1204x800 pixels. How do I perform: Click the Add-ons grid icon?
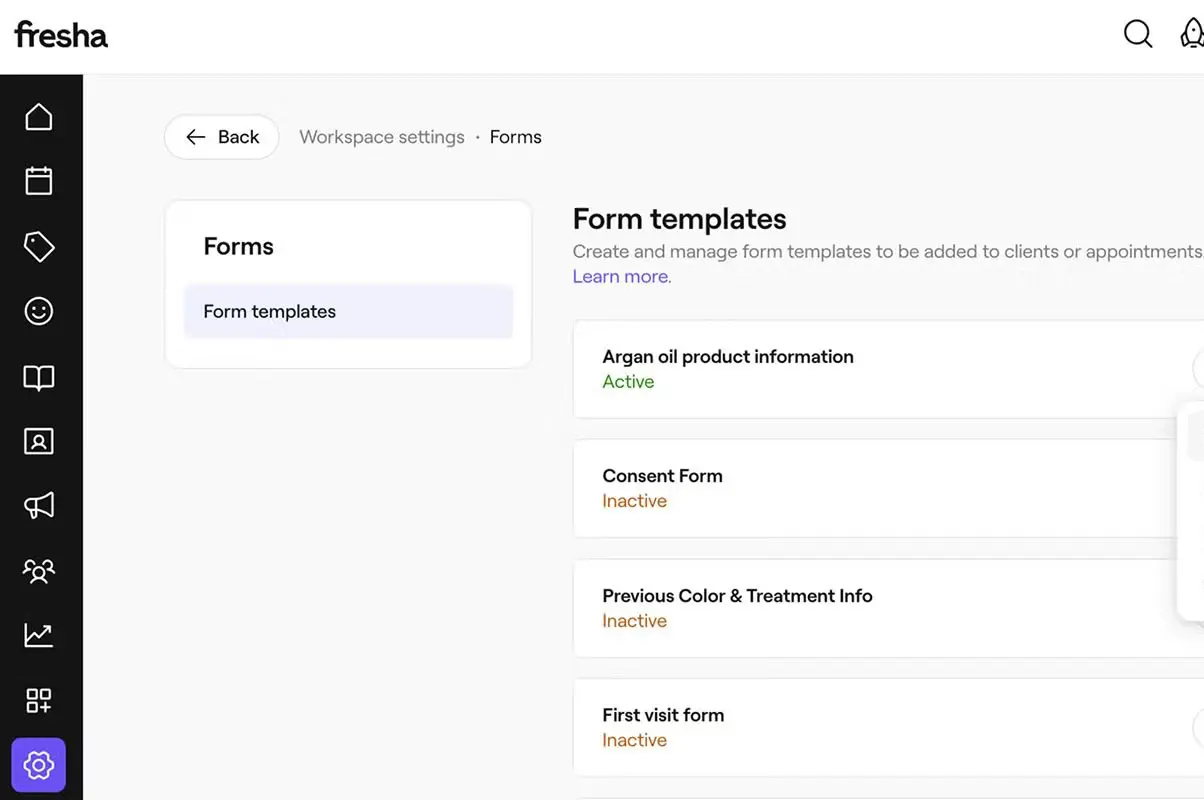[38, 700]
